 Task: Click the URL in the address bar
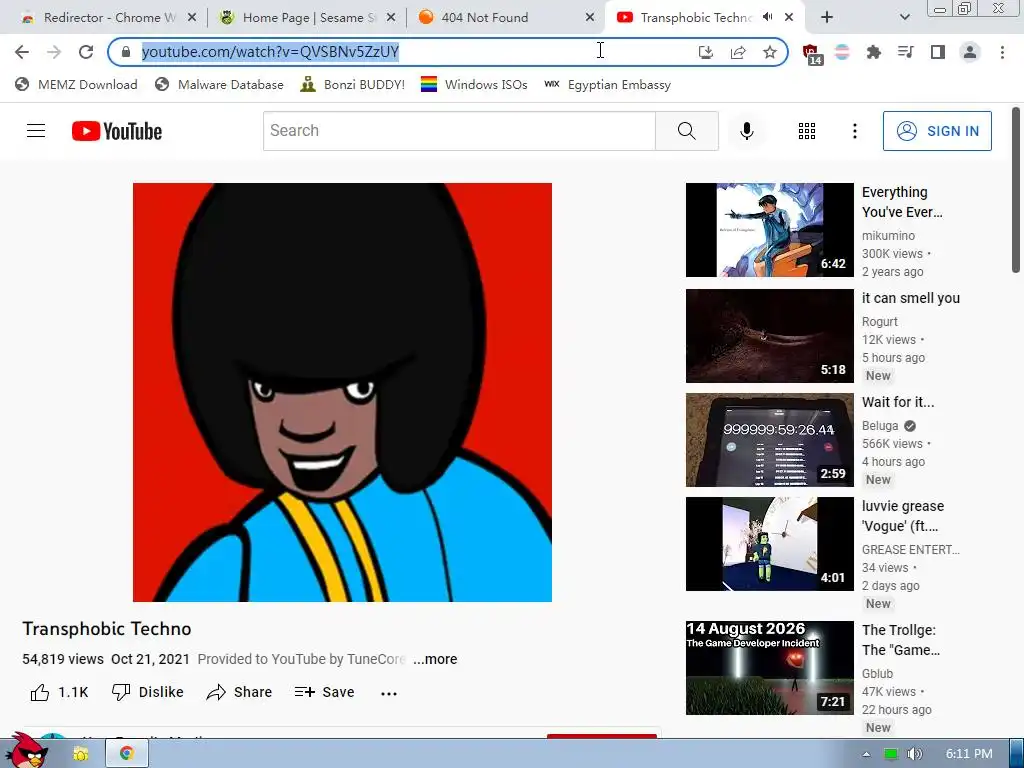pos(270,52)
